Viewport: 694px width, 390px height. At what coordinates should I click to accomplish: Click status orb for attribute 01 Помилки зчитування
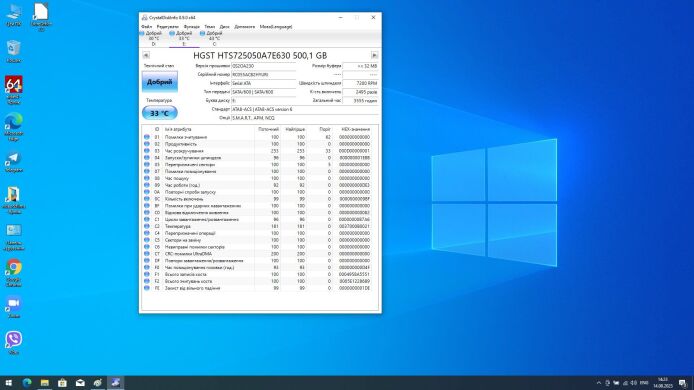pos(147,137)
